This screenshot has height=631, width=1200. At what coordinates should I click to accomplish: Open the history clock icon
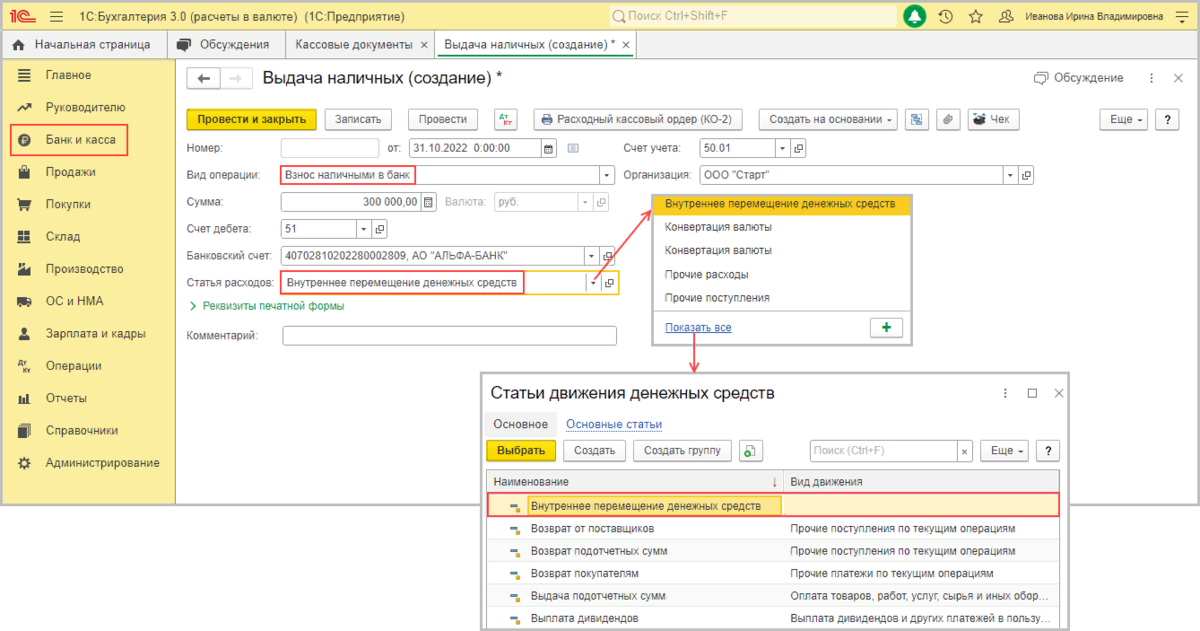[x=946, y=17]
